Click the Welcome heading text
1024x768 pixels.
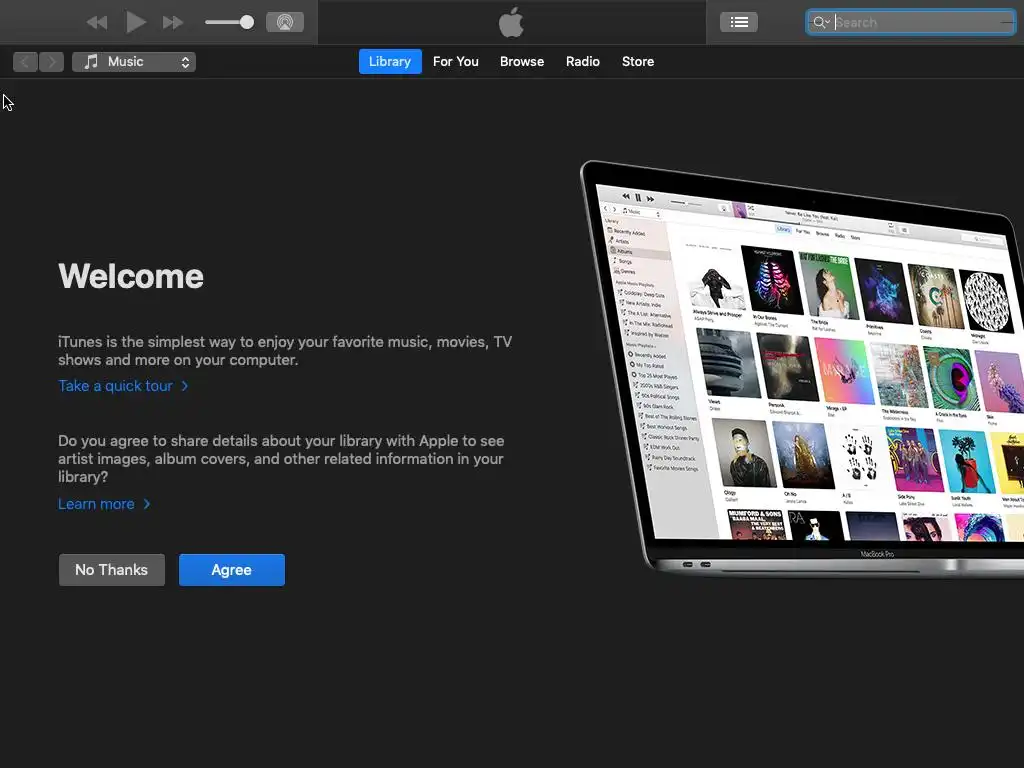131,276
